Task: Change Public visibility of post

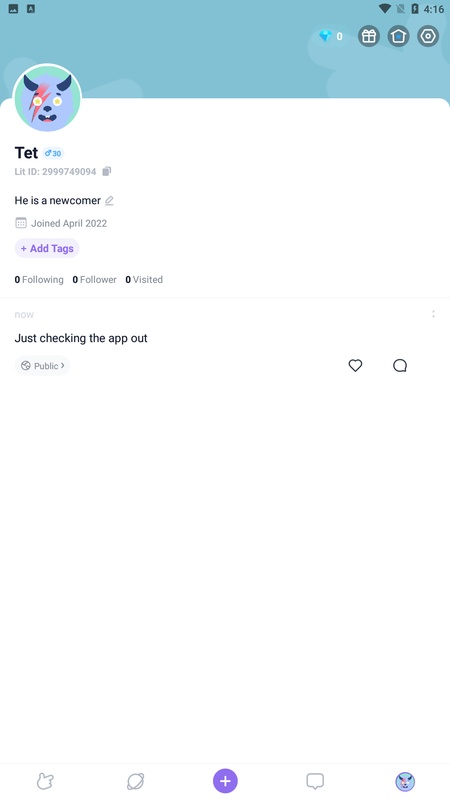Action: coord(42,366)
